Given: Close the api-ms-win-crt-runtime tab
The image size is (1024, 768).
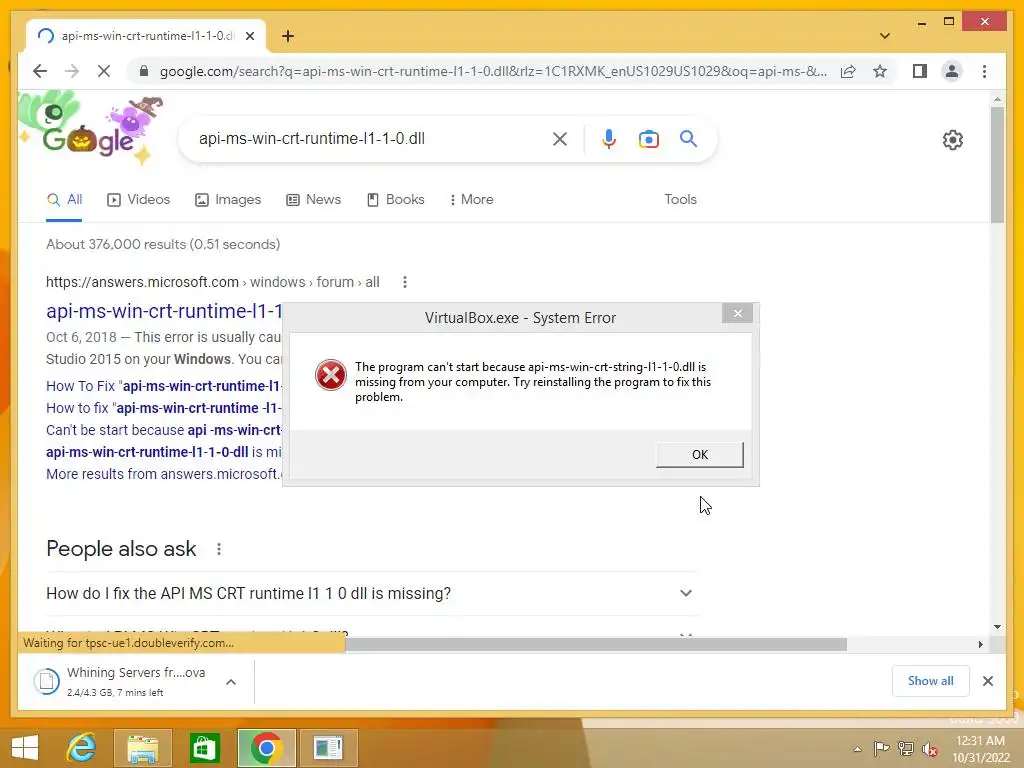Looking at the screenshot, I should click(249, 36).
